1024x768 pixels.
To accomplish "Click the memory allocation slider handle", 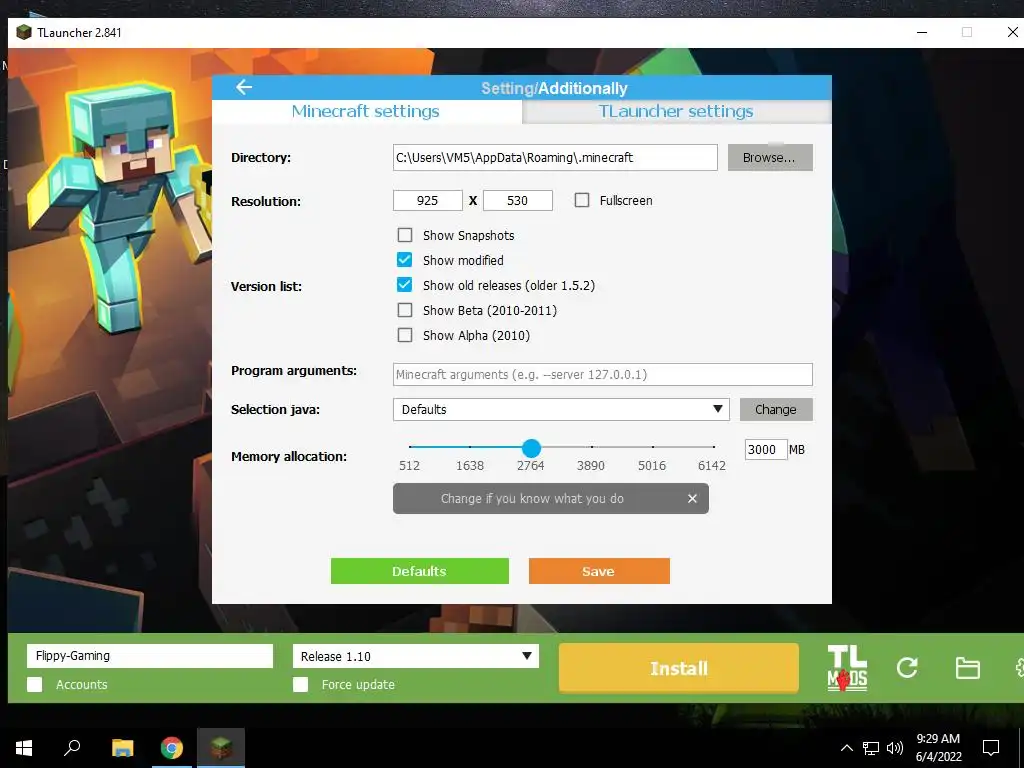I will (x=532, y=447).
